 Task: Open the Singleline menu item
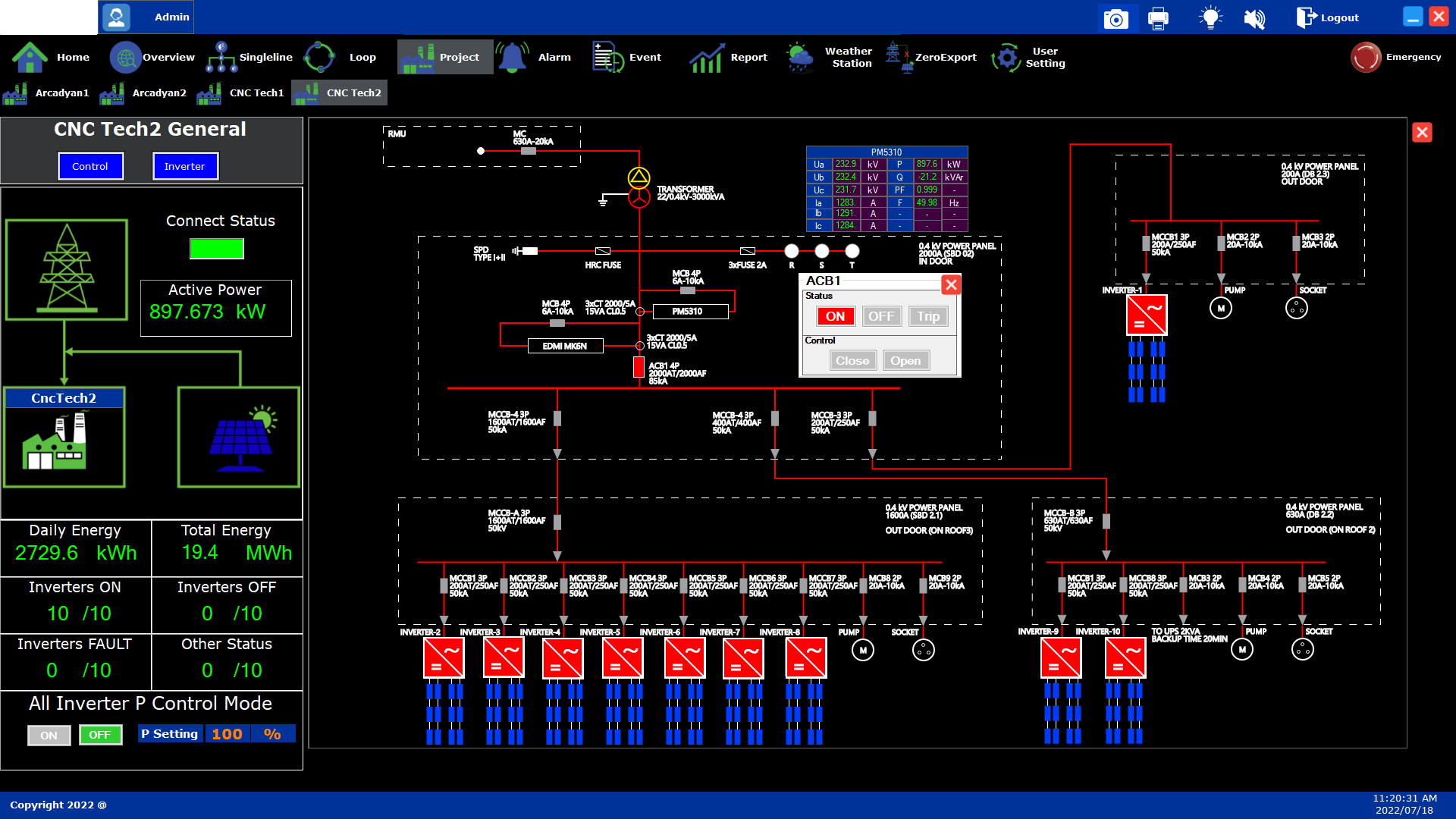(x=249, y=57)
